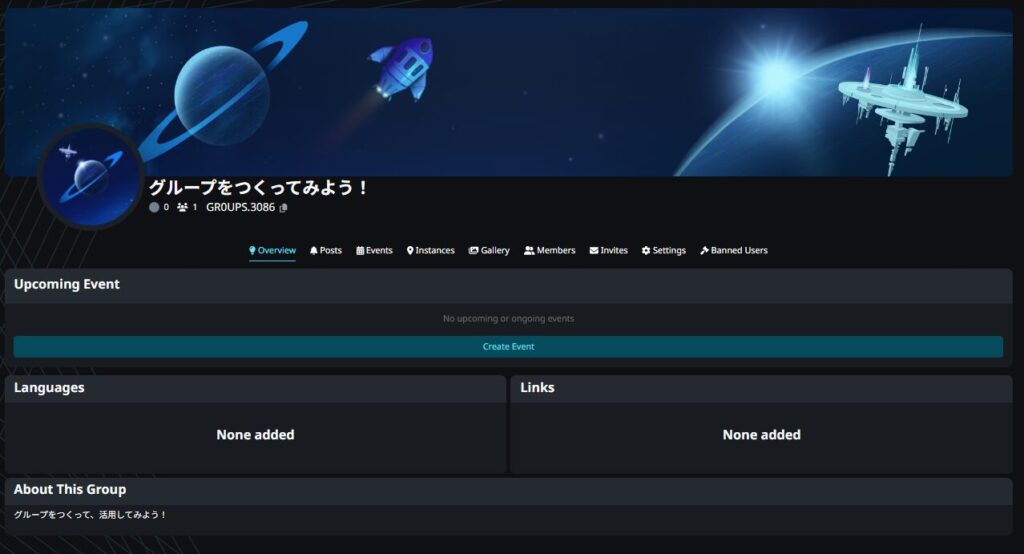Click the bell icon for Posts
Image resolution: width=1024 pixels, height=554 pixels.
click(x=314, y=251)
